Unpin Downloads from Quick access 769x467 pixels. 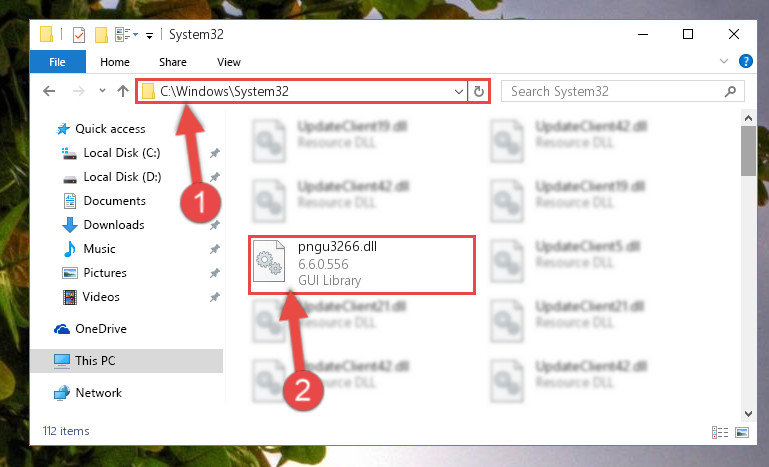214,225
